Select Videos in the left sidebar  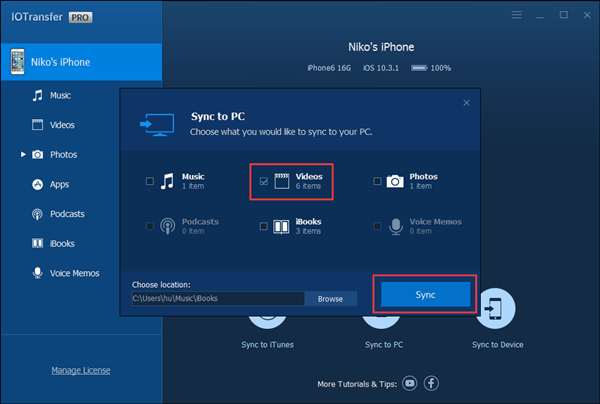62,125
